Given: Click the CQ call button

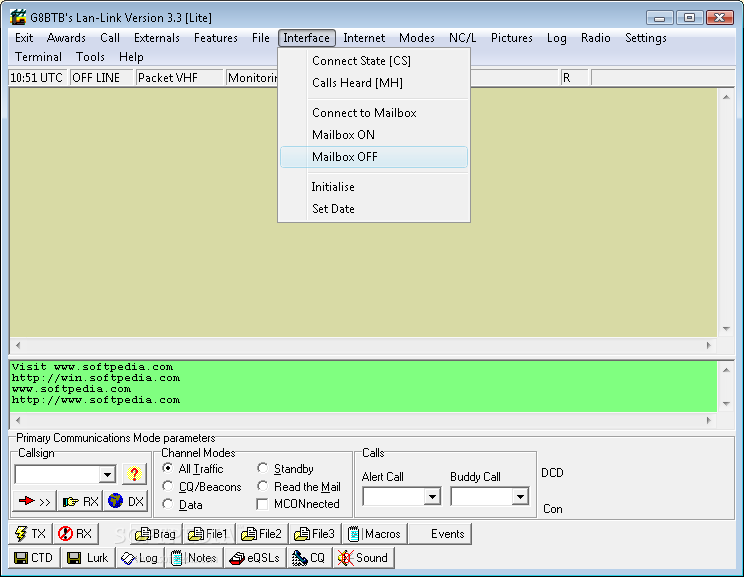Looking at the screenshot, I should [x=309, y=558].
